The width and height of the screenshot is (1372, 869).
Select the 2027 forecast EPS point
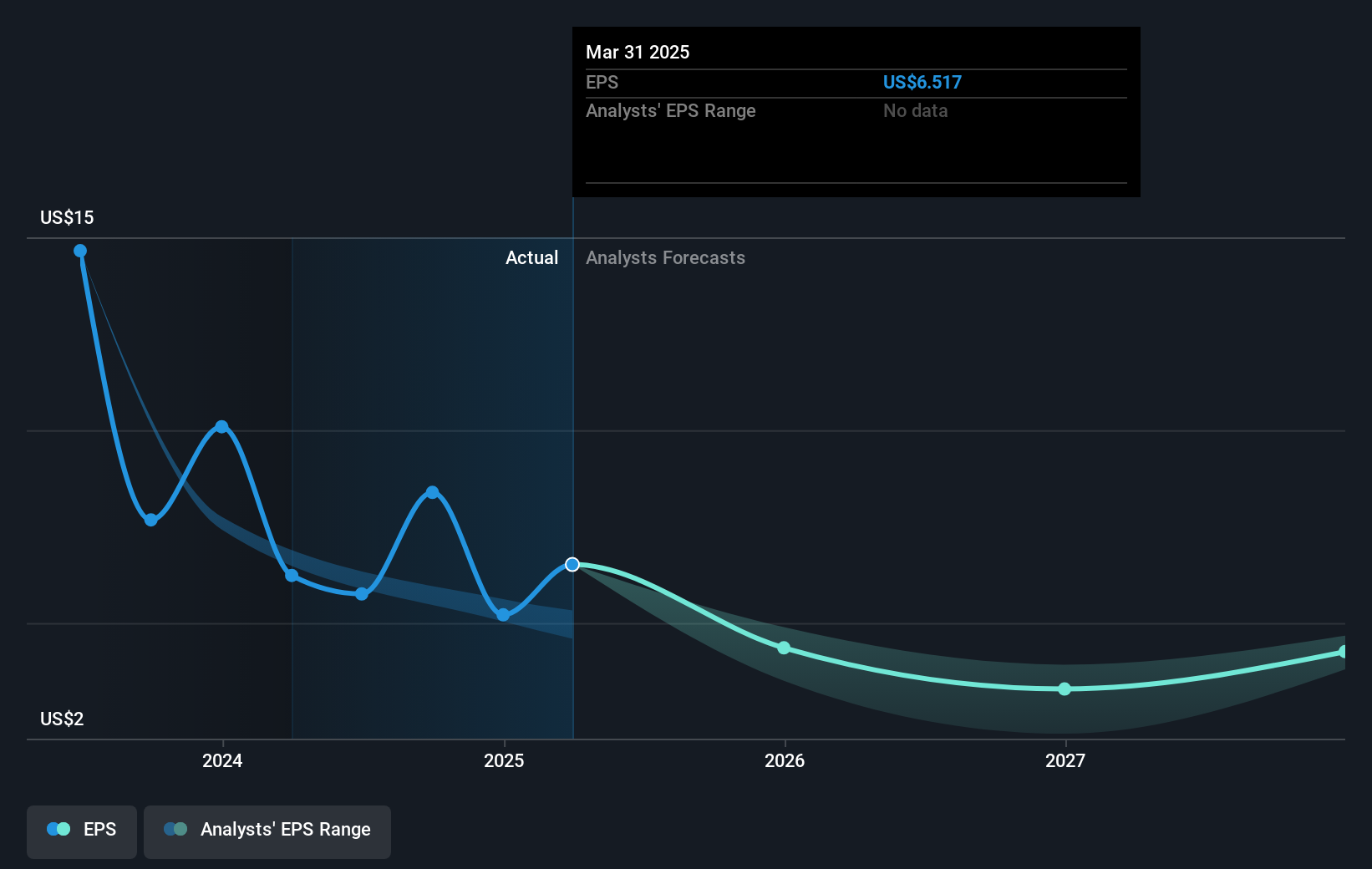point(1065,689)
